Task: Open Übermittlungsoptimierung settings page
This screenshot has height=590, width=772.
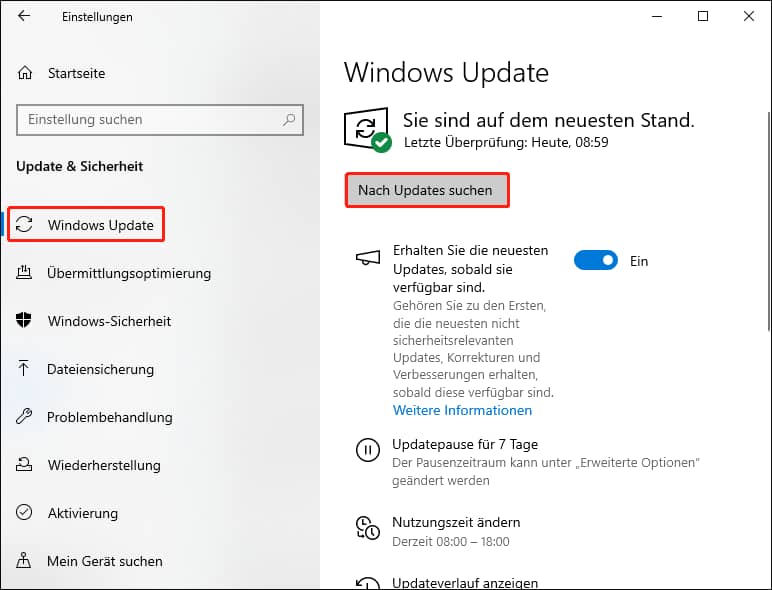Action: coord(129,273)
